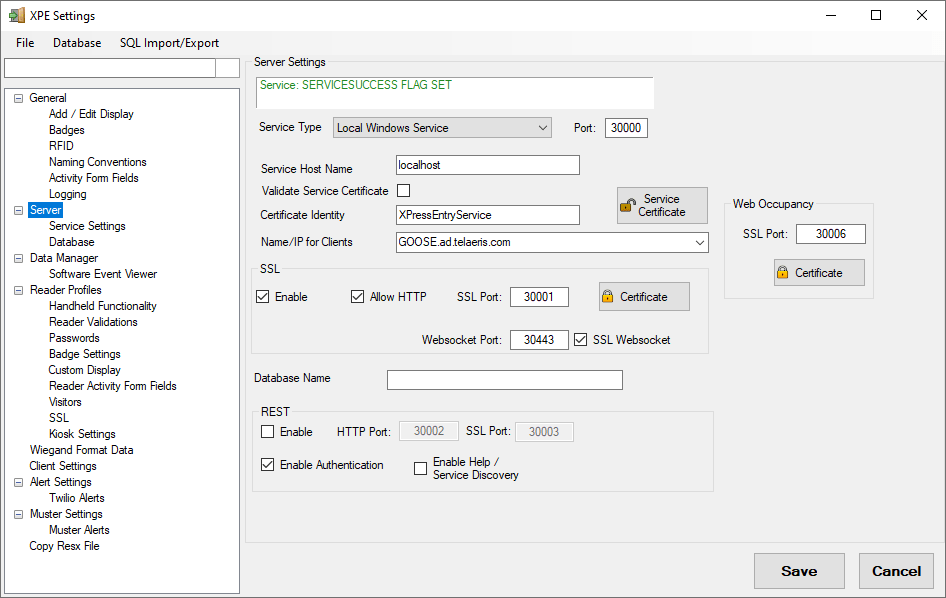Select Add / Edit Display tree item
Image resolution: width=946 pixels, height=598 pixels.
[x=91, y=114]
